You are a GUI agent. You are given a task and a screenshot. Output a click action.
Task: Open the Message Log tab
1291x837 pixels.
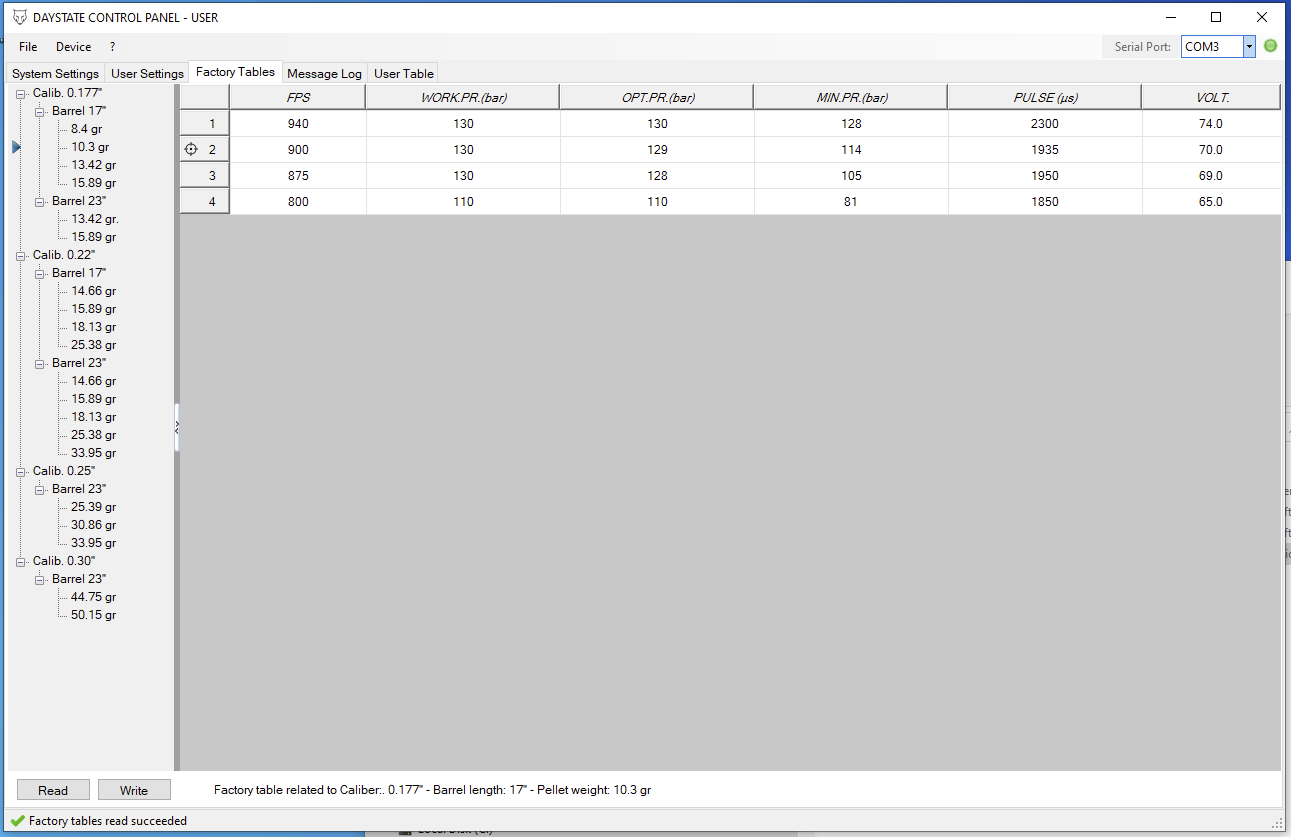(x=324, y=73)
